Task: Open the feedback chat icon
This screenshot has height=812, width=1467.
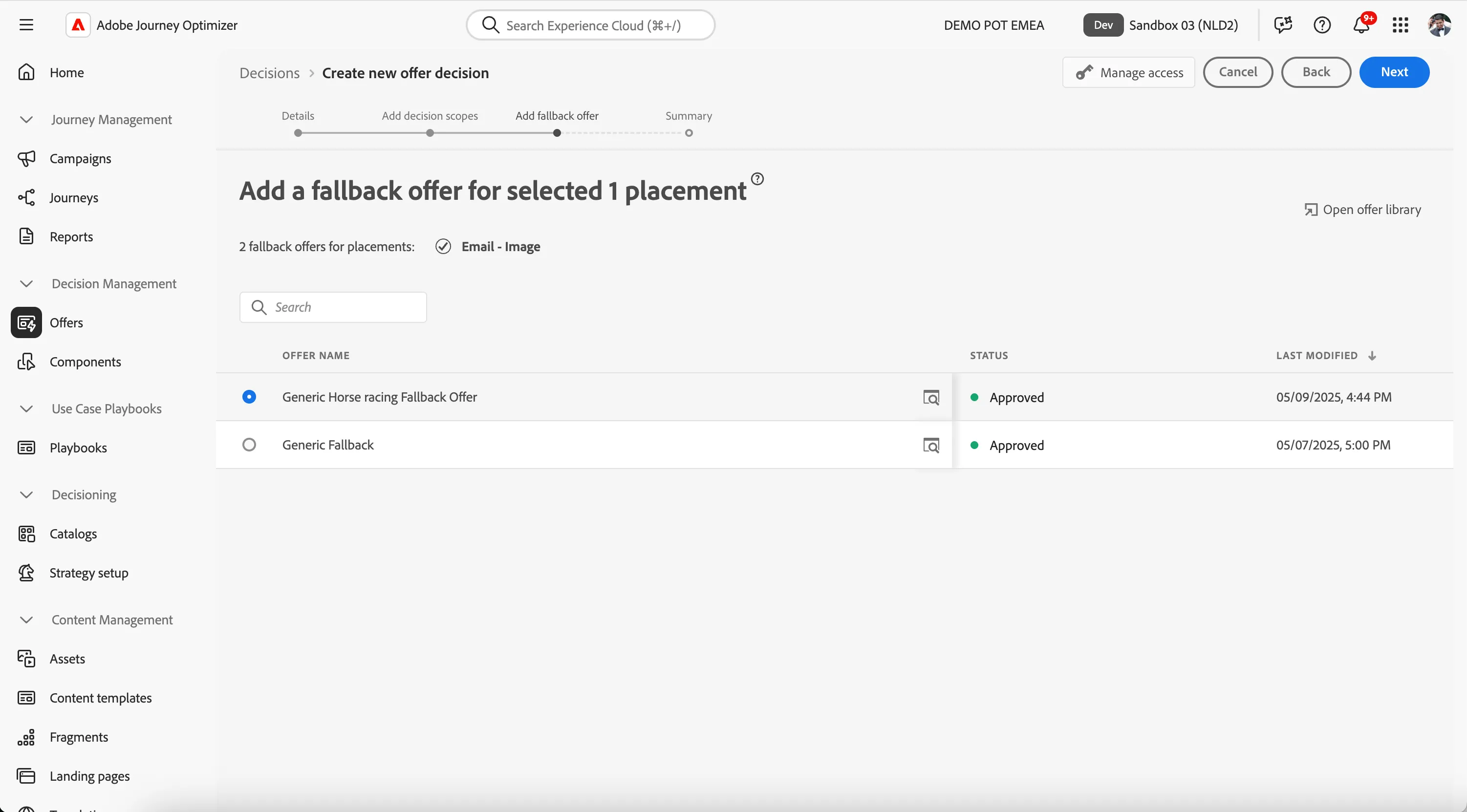Action: [1283, 25]
